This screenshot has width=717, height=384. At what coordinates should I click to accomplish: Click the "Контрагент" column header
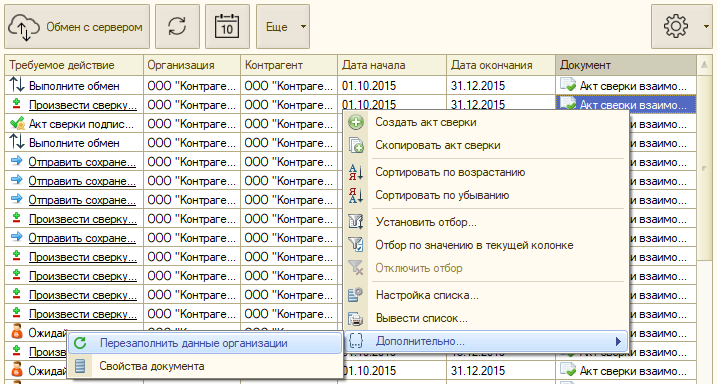289,65
